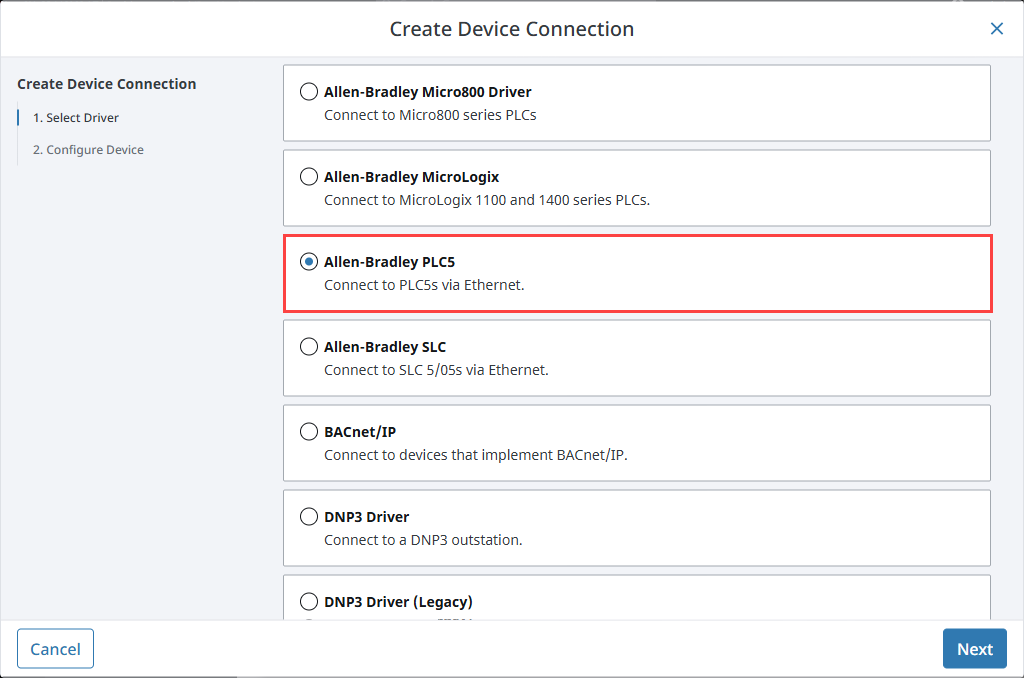
Task: Select BACnet/IP radio button
Action: coord(309,431)
